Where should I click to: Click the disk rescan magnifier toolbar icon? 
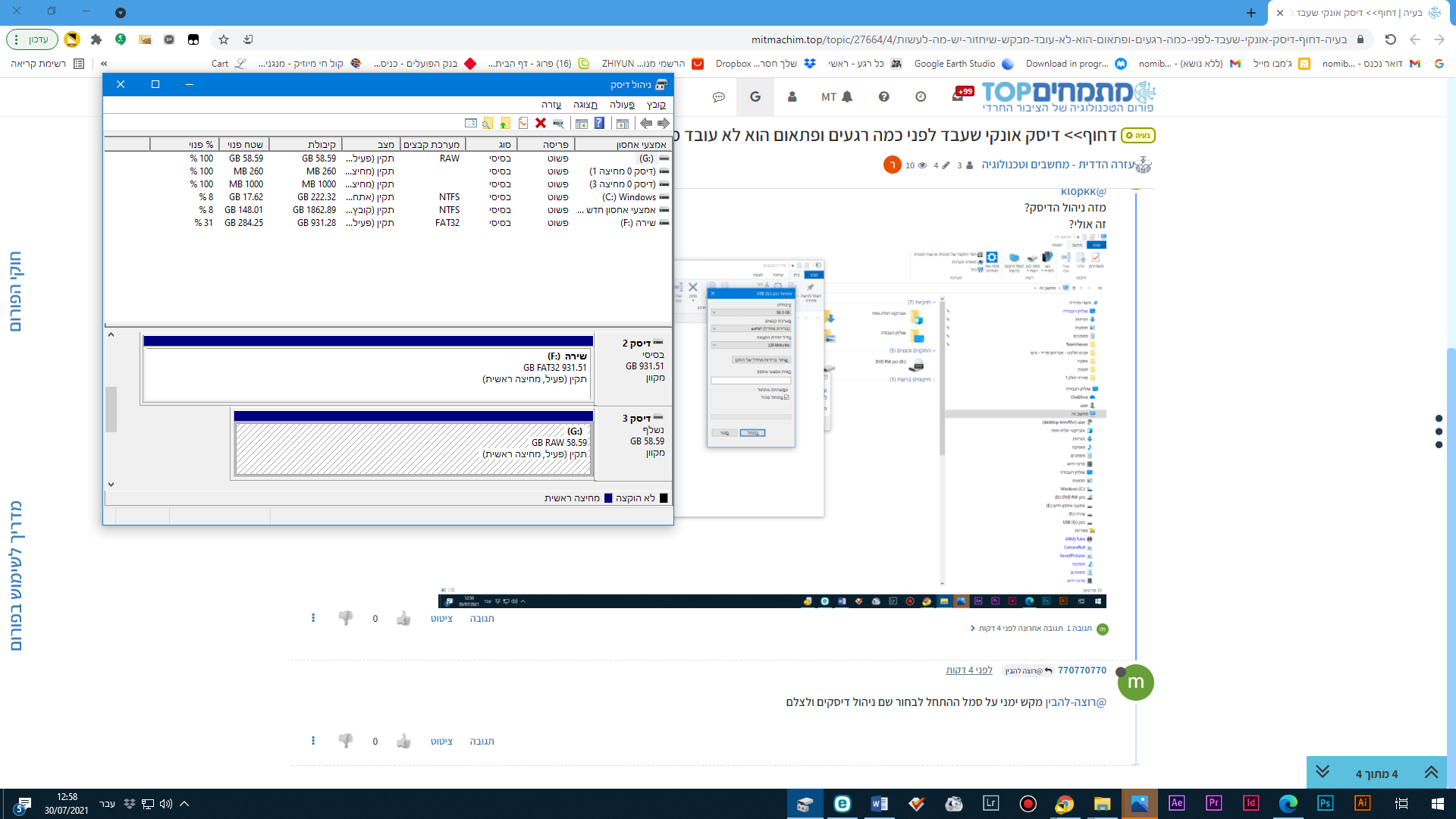[558, 124]
